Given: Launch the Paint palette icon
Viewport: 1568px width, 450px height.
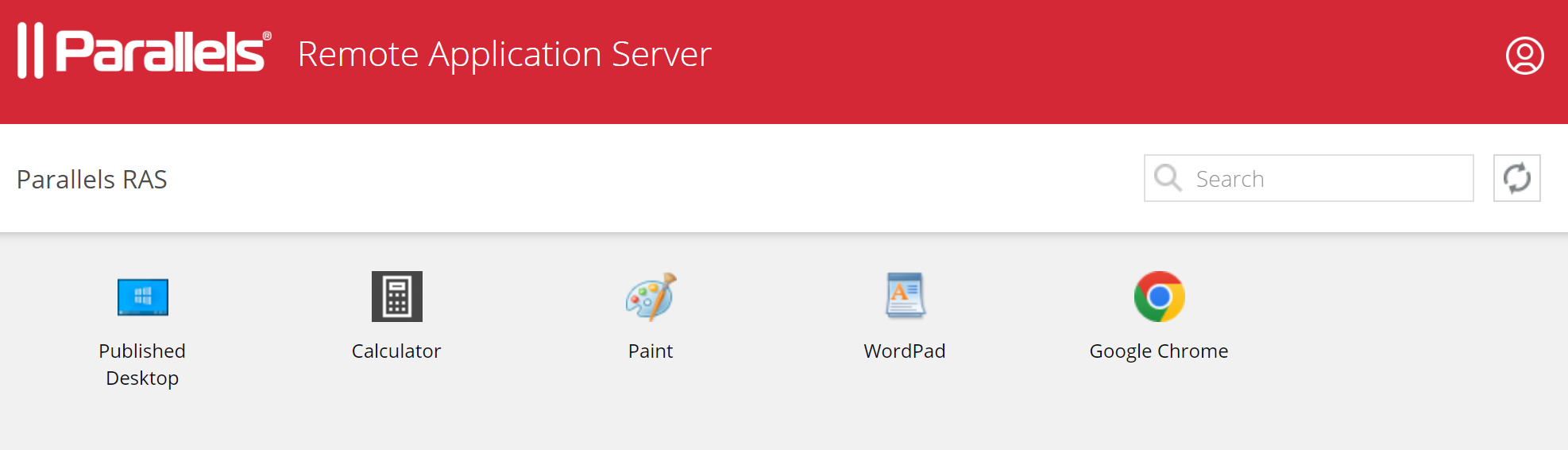Looking at the screenshot, I should (651, 297).
